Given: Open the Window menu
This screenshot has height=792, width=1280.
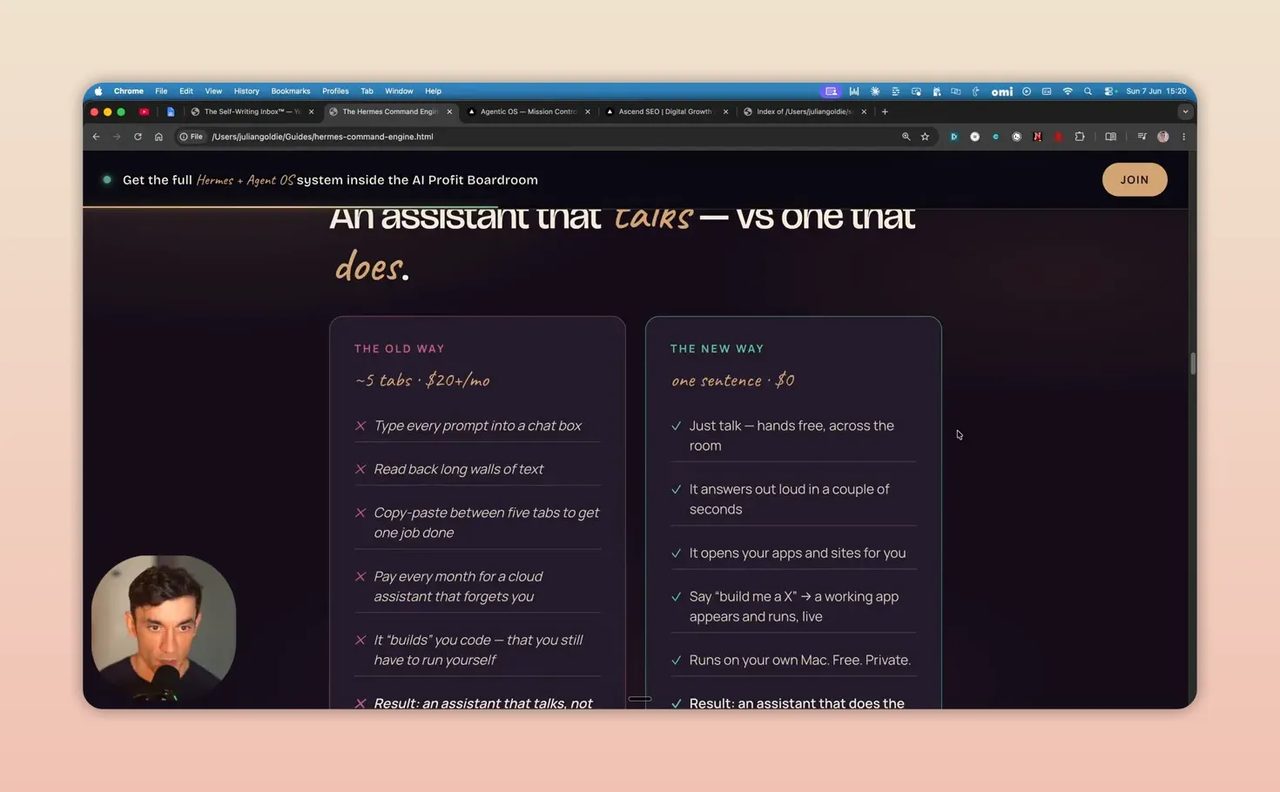Looking at the screenshot, I should coord(399,91).
